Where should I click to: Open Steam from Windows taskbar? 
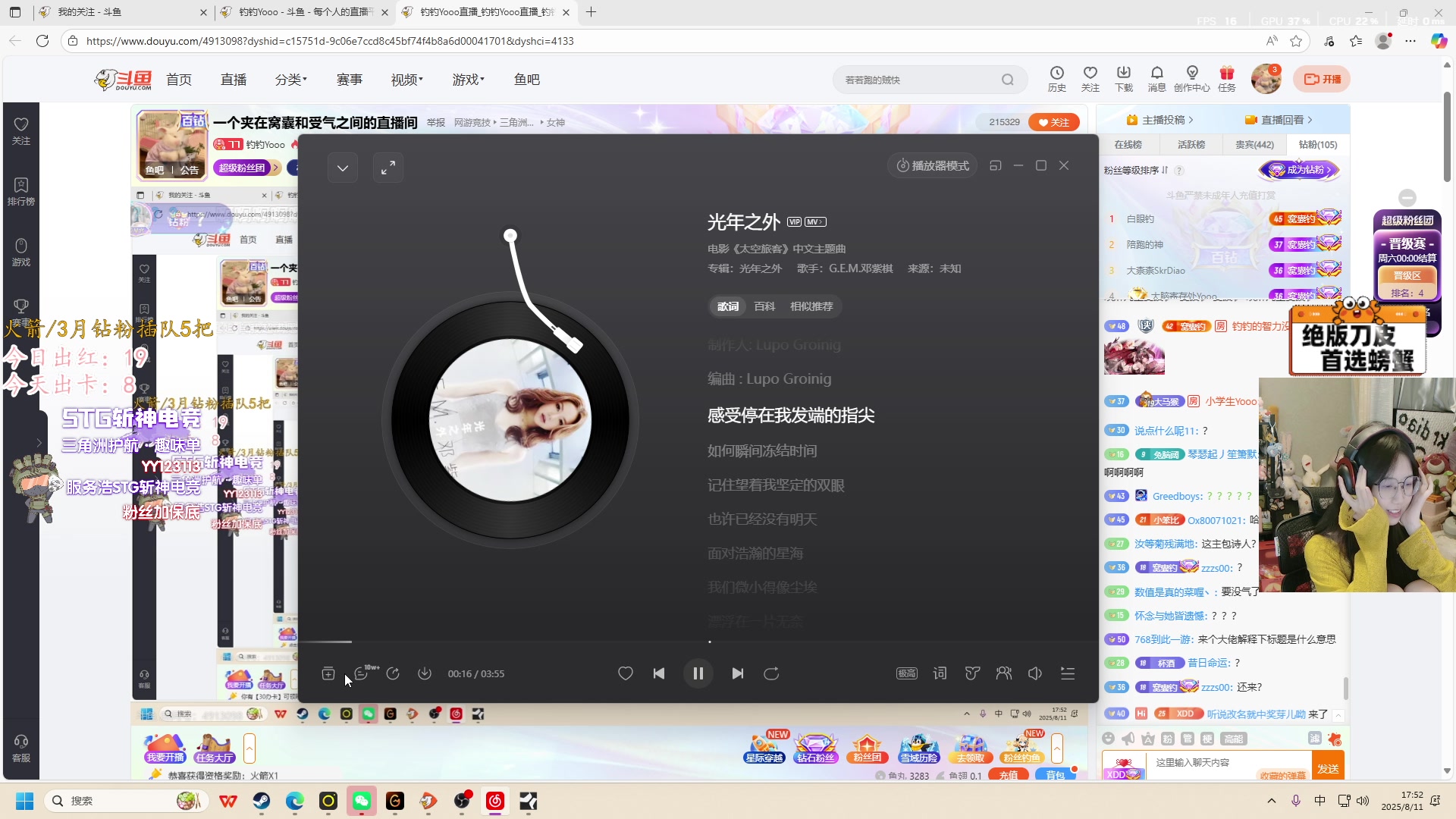tap(262, 801)
